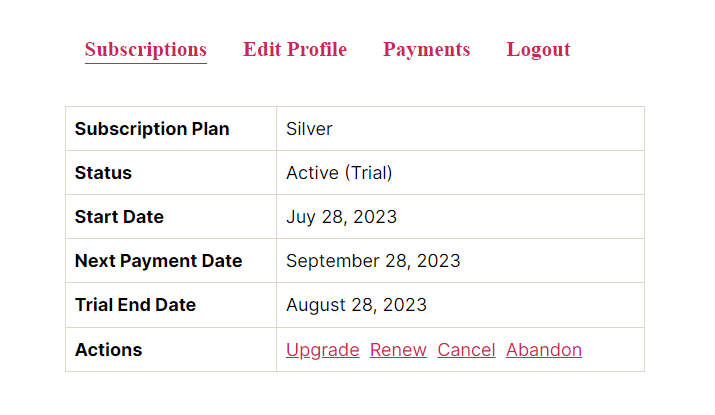
Task: Click the Start Date value Juy 28, 2023
Action: [341, 217]
